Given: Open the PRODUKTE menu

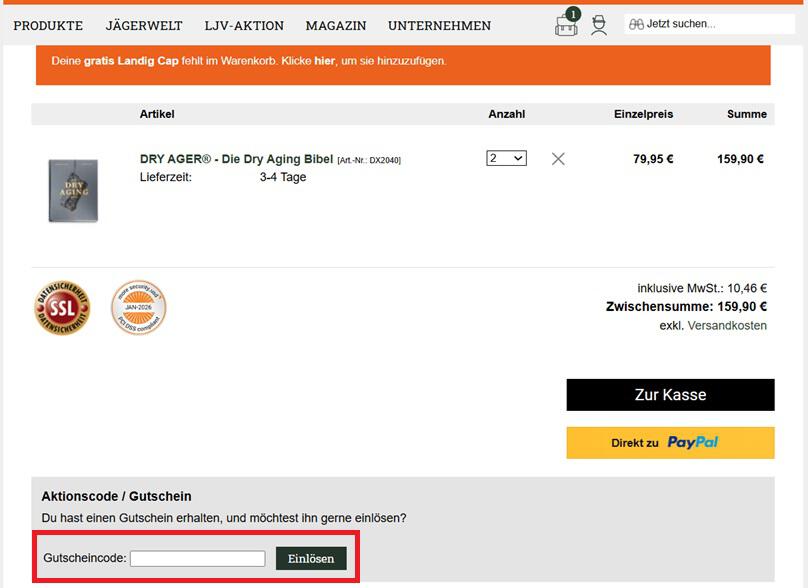Looking at the screenshot, I should click(48, 25).
